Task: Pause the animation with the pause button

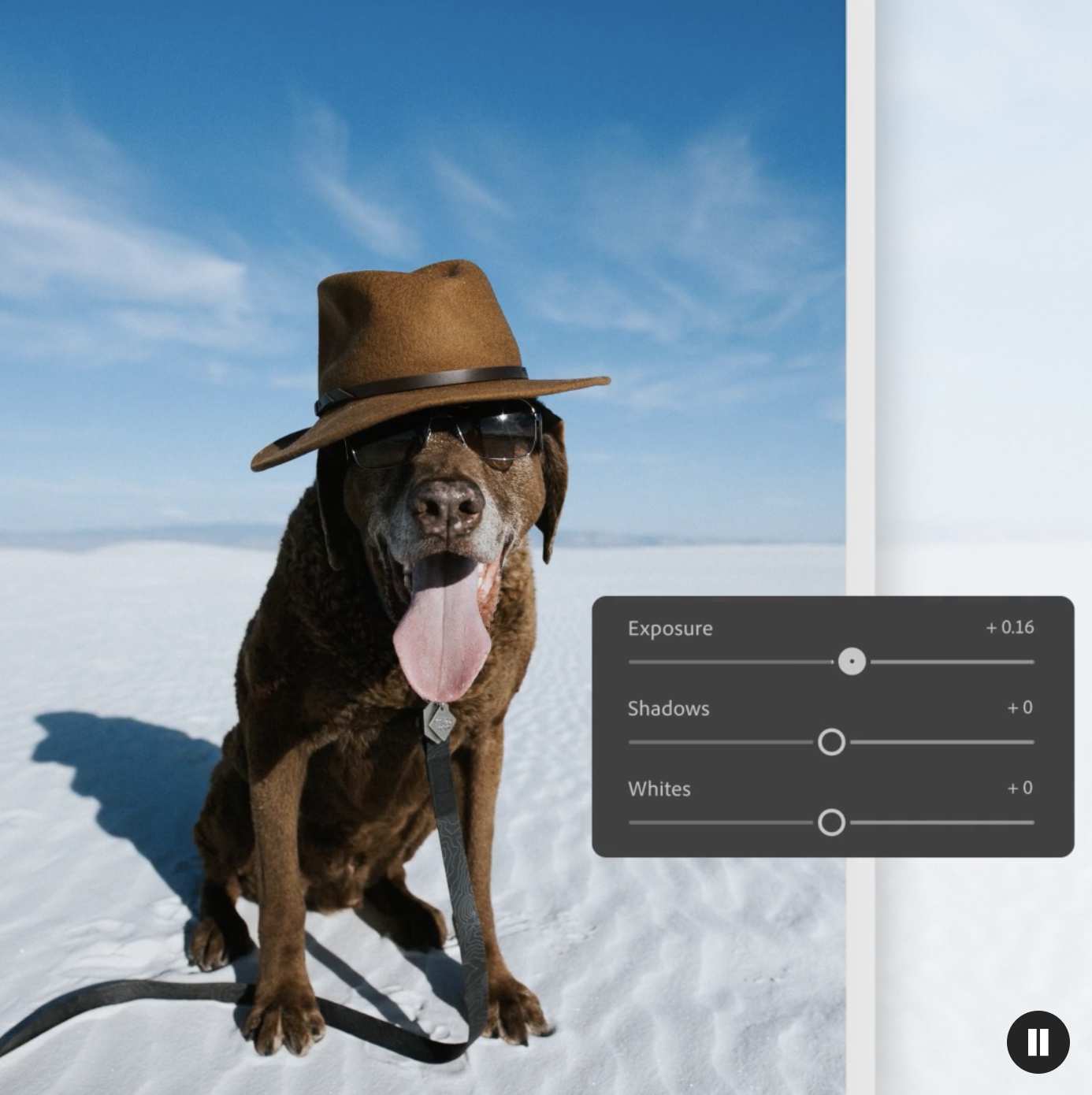Action: click(1038, 1041)
